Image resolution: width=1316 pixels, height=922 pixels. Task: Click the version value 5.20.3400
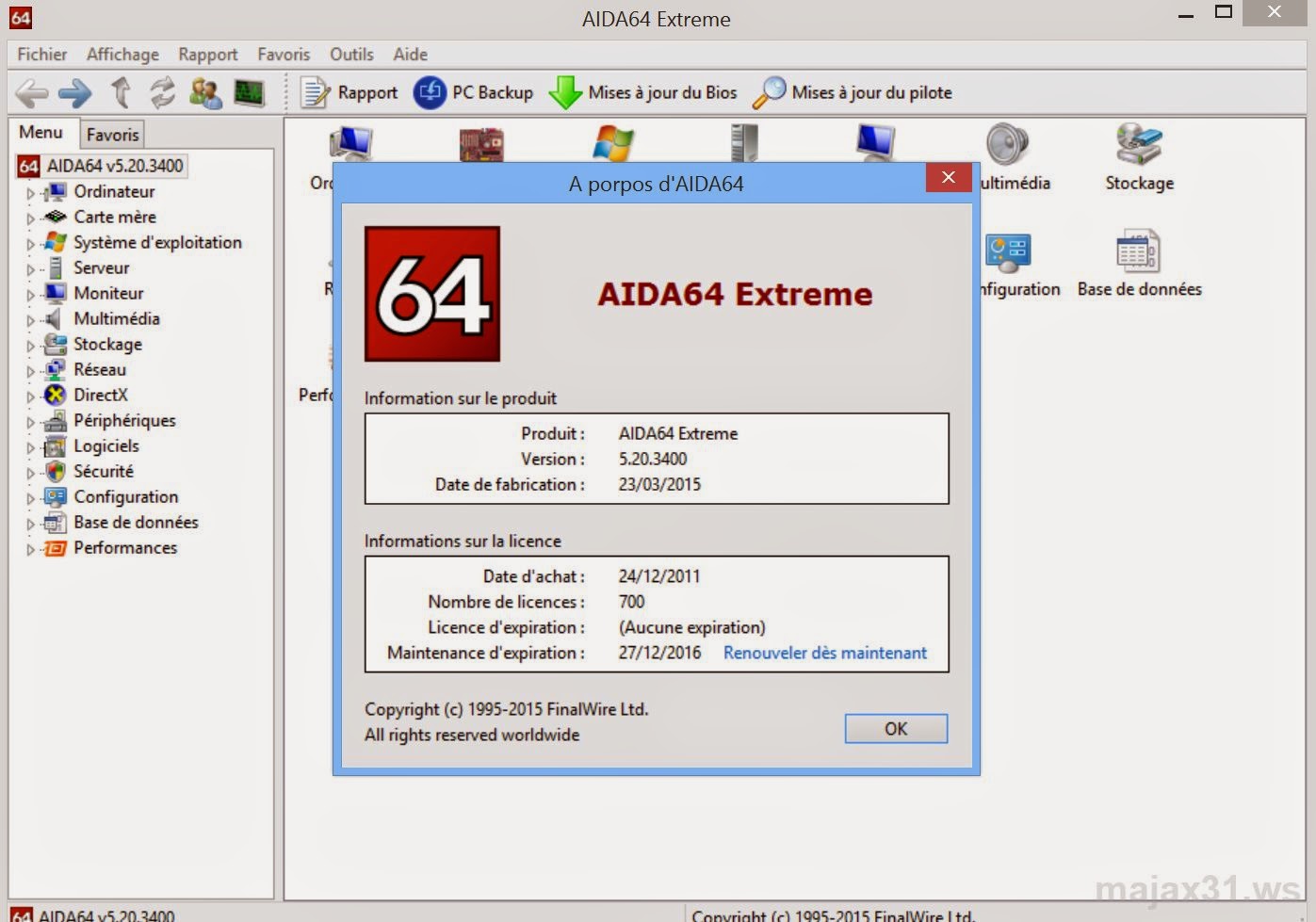click(653, 459)
